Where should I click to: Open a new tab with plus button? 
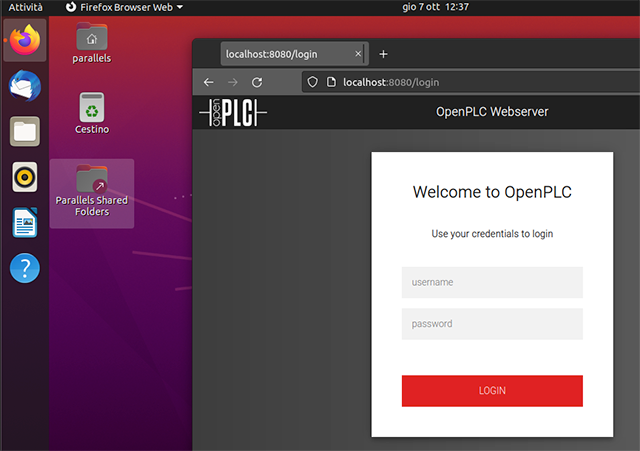click(x=383, y=54)
